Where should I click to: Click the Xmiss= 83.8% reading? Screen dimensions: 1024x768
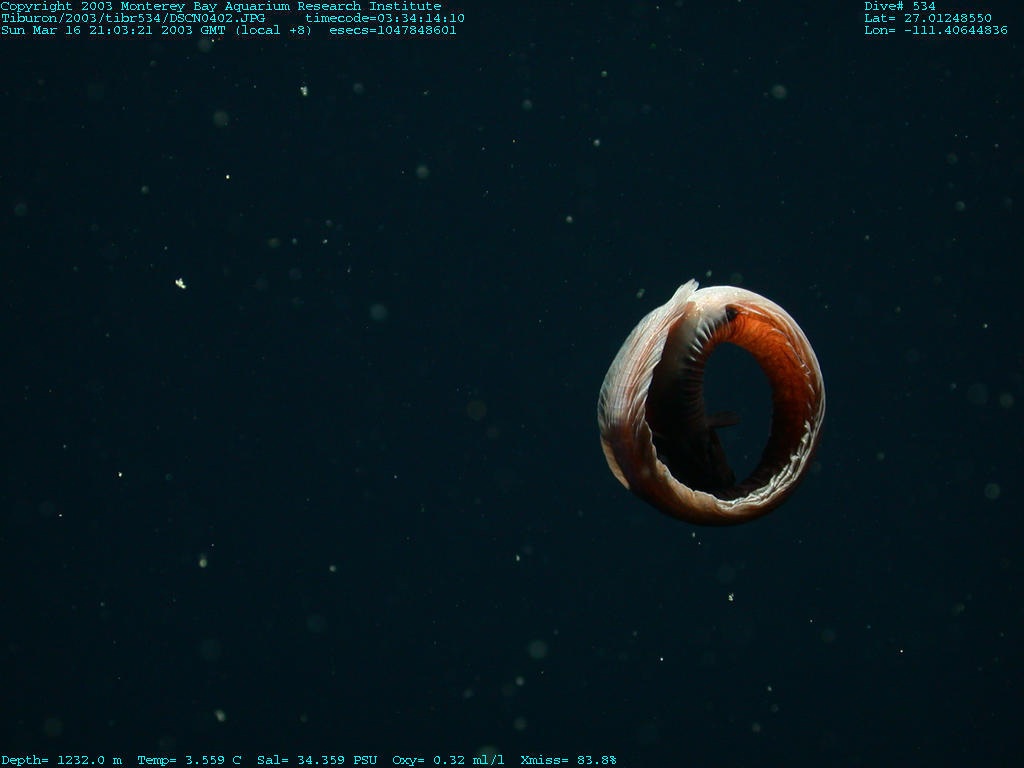click(x=568, y=760)
